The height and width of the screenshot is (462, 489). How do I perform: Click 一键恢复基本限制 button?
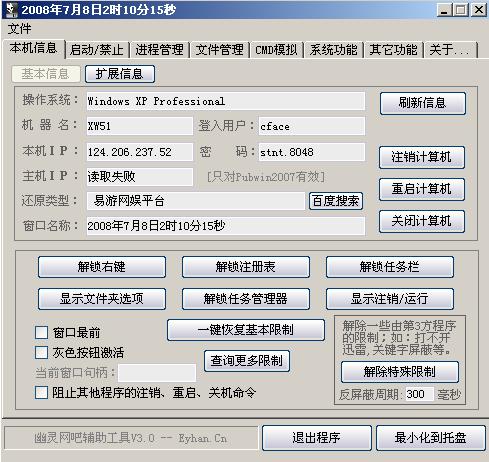pos(246,330)
